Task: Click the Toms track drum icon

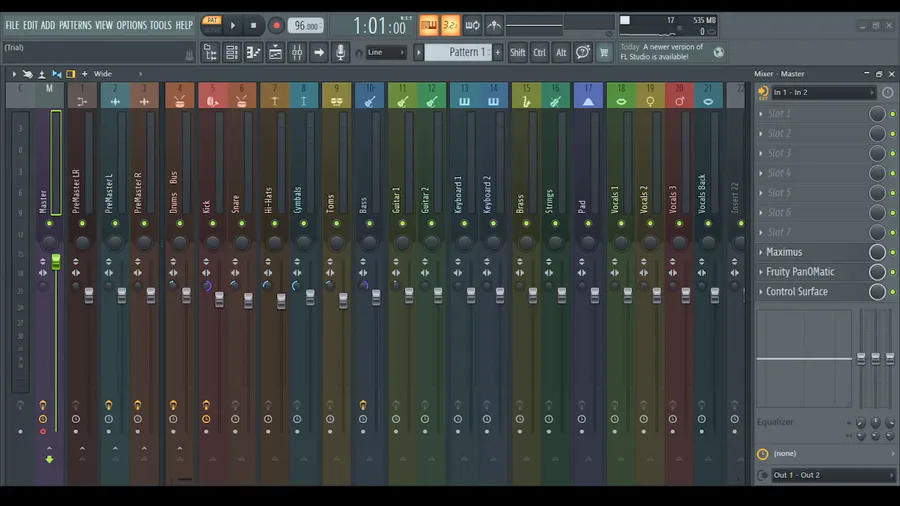Action: tap(336, 102)
